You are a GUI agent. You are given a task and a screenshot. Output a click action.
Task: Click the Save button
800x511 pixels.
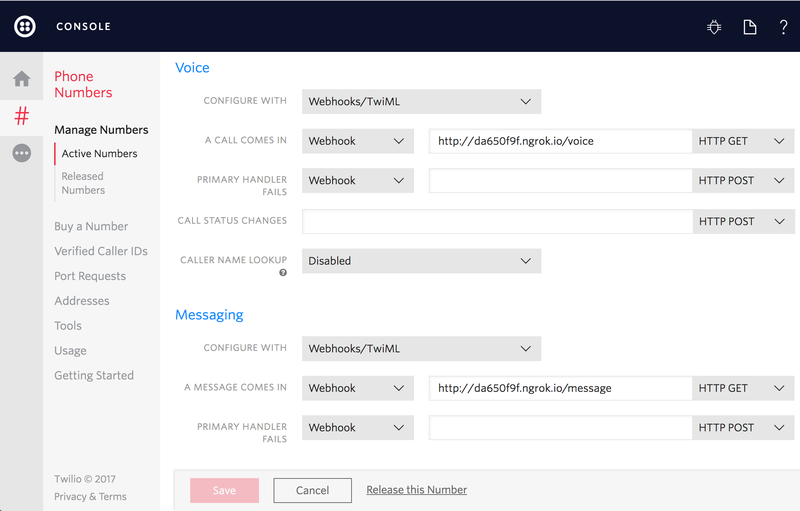coord(224,490)
